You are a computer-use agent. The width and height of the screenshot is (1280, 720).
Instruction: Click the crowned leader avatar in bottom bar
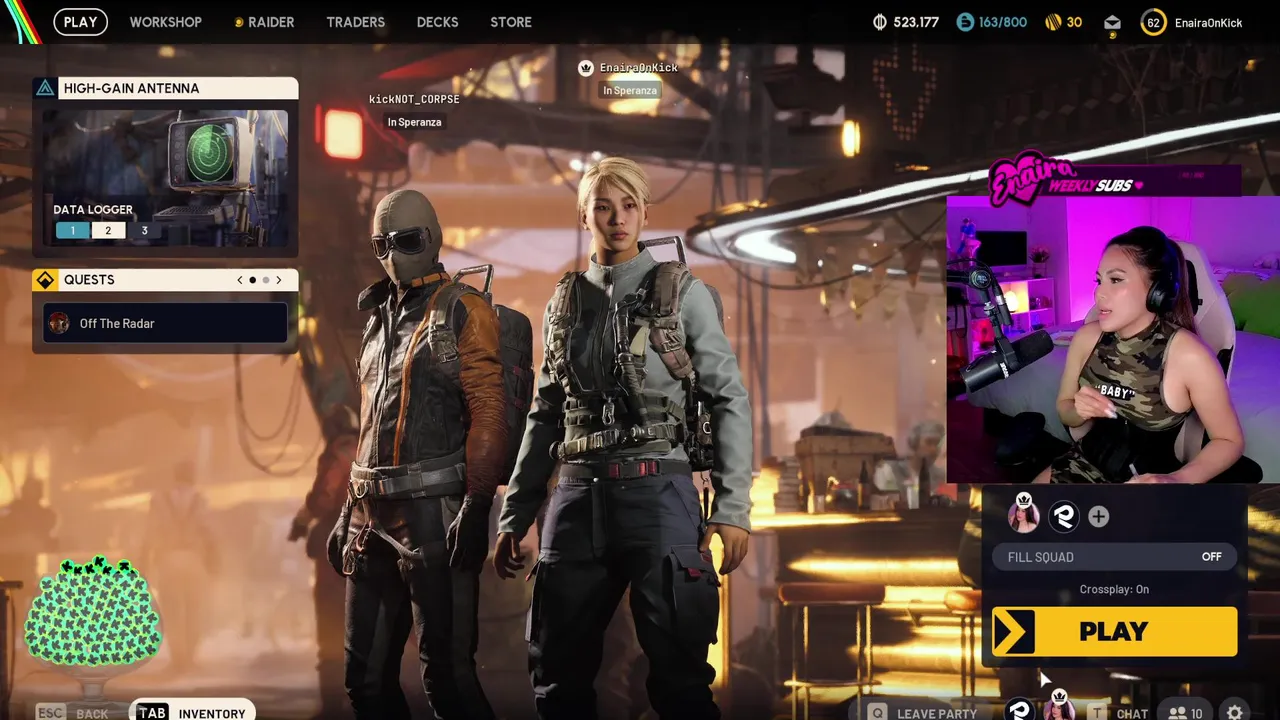(x=1058, y=708)
